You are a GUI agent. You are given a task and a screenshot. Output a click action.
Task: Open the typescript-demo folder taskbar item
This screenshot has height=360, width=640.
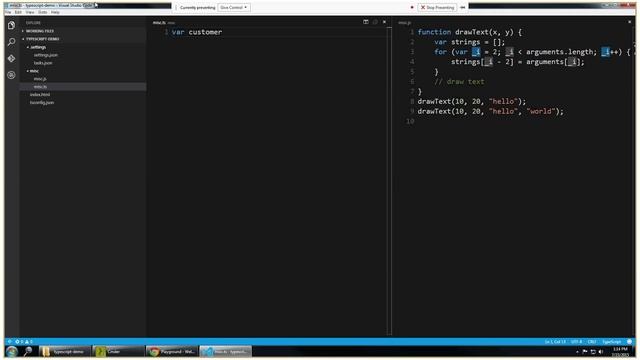click(x=64, y=351)
